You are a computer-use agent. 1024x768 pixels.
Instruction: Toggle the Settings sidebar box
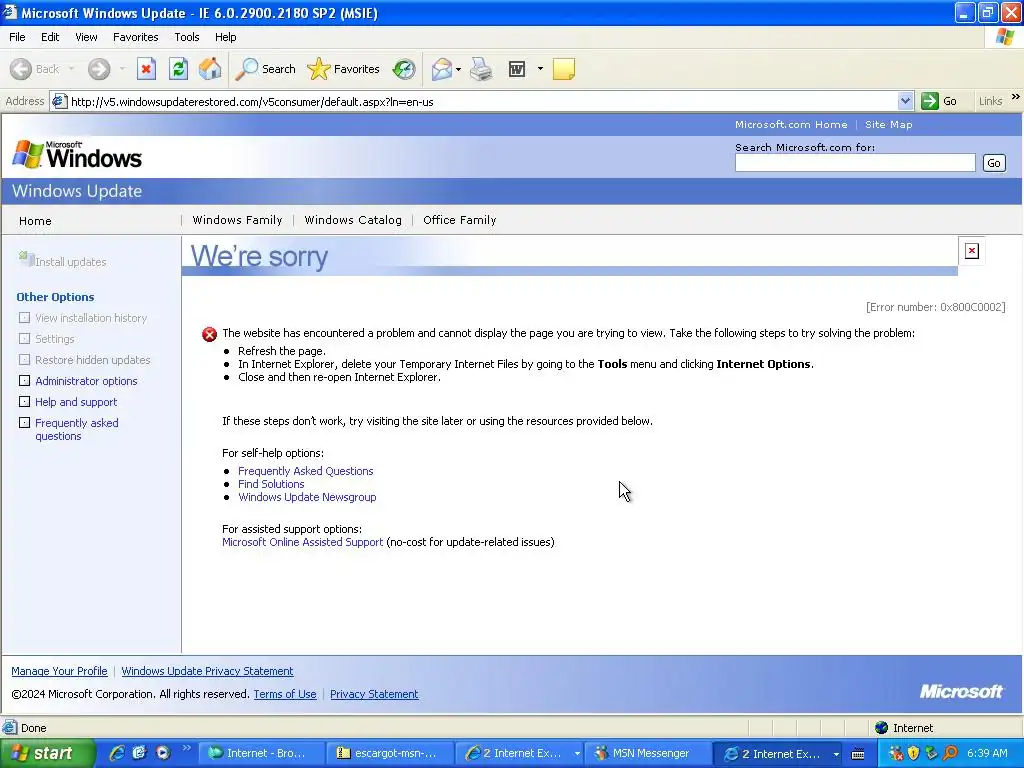(24, 338)
